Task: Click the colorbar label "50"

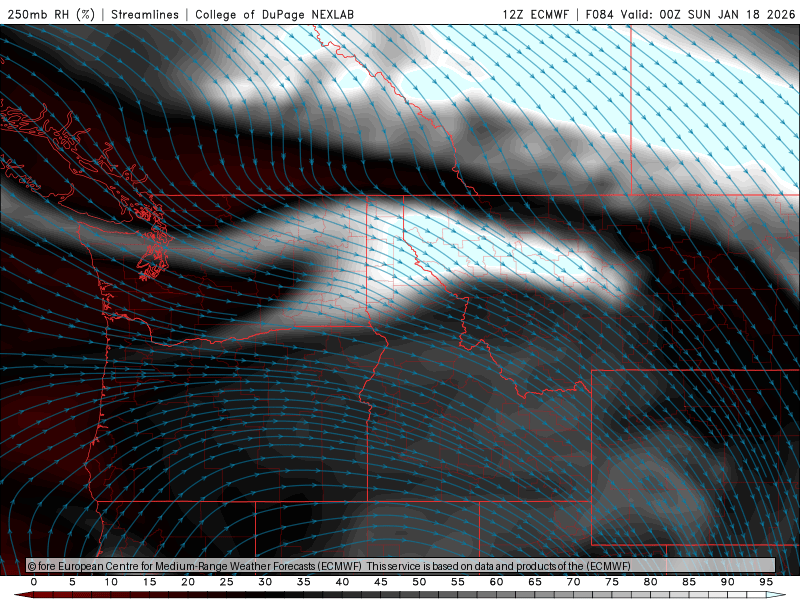Action: pos(419,582)
